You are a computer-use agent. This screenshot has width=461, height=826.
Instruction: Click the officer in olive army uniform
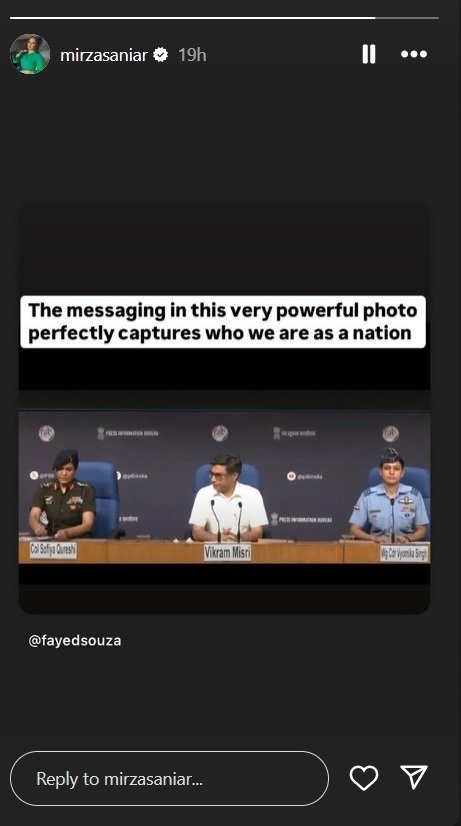(63, 494)
